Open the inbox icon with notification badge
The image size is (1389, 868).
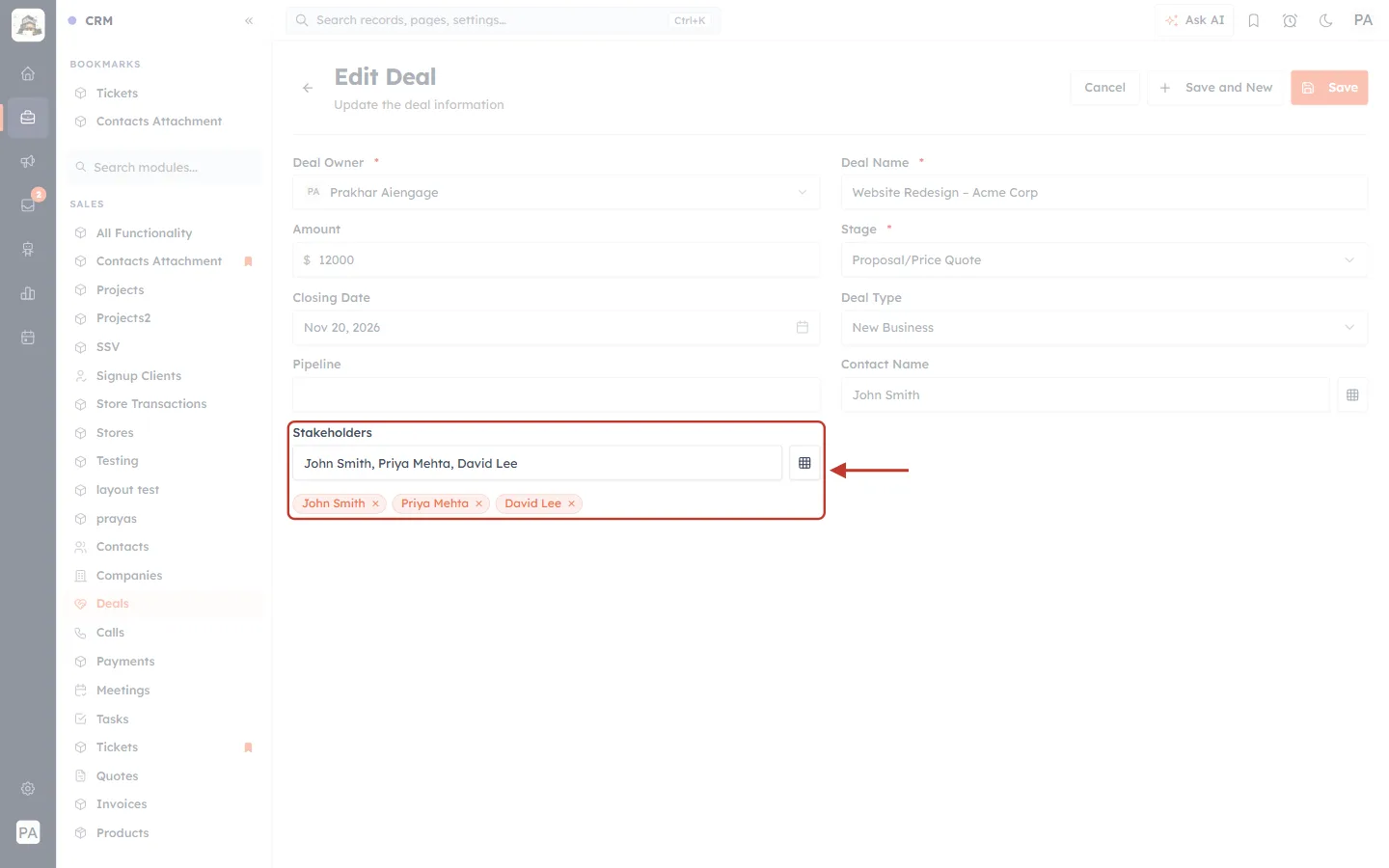click(x=28, y=204)
